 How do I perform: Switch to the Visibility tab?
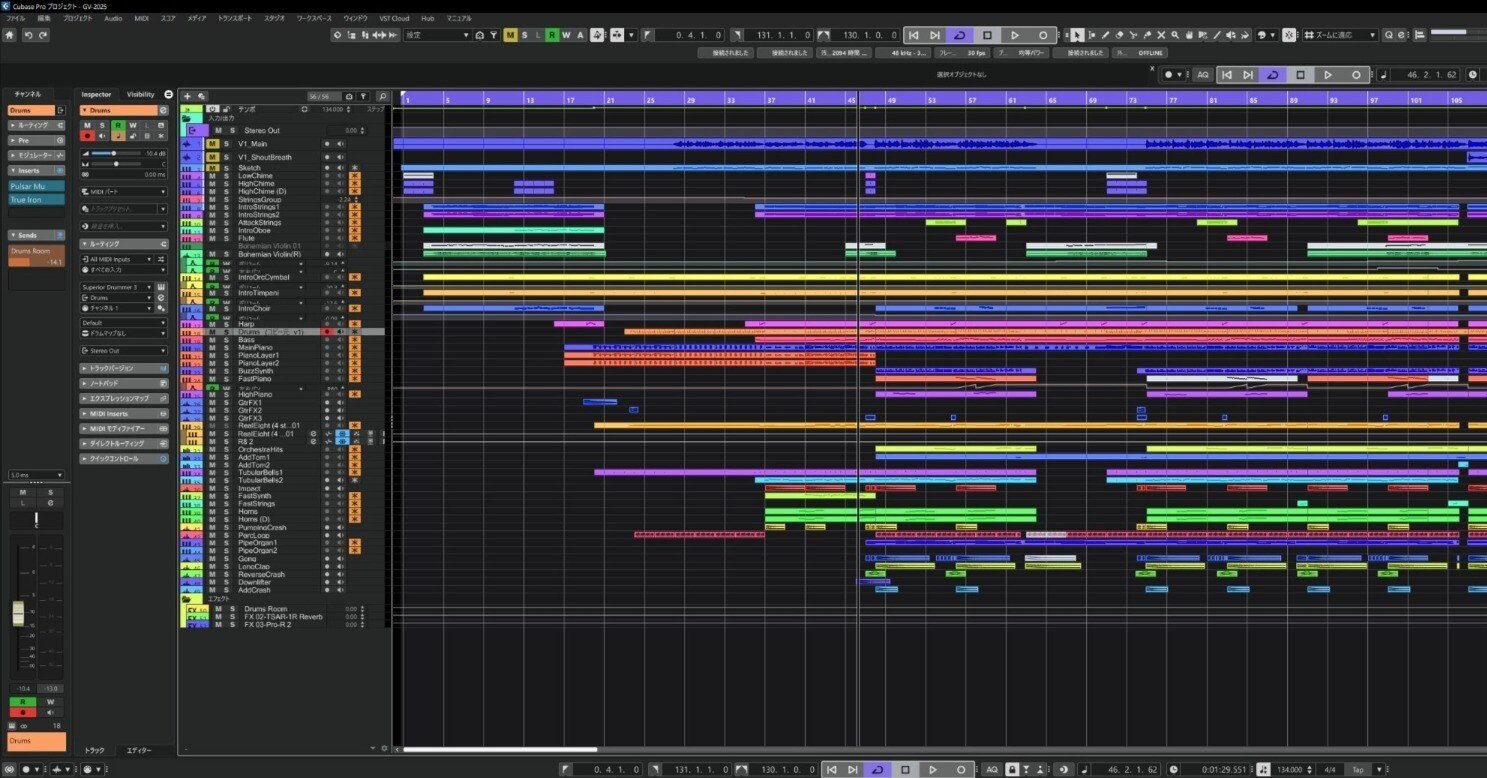(x=141, y=94)
